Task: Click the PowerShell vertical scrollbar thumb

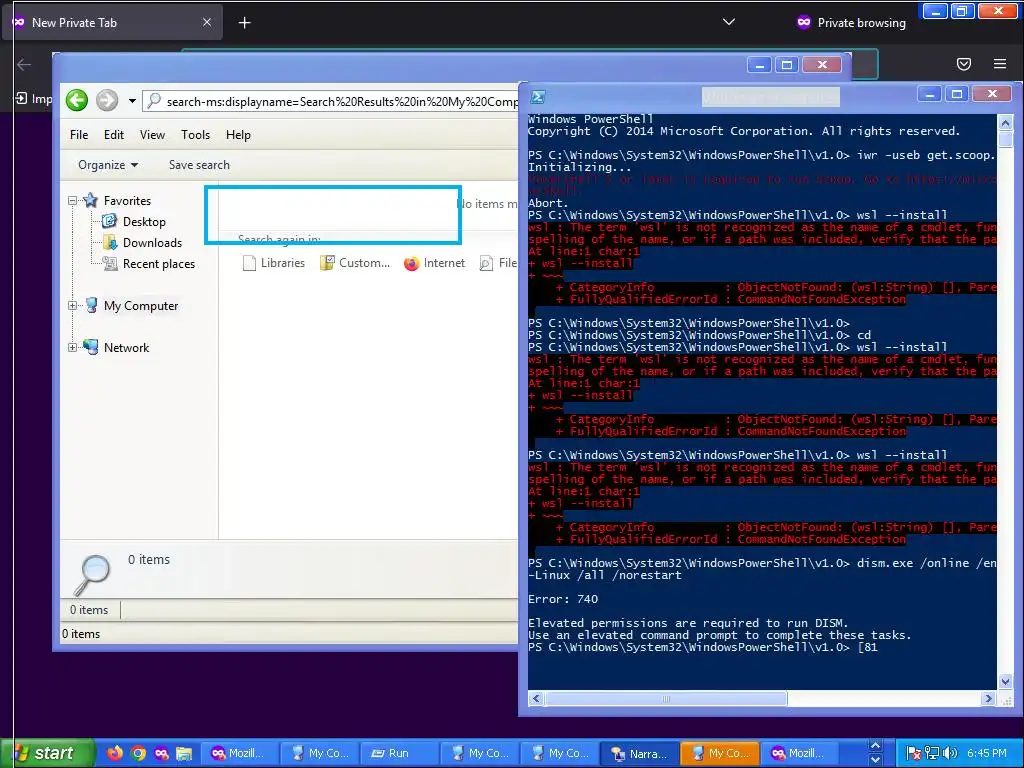Action: click(1006, 139)
